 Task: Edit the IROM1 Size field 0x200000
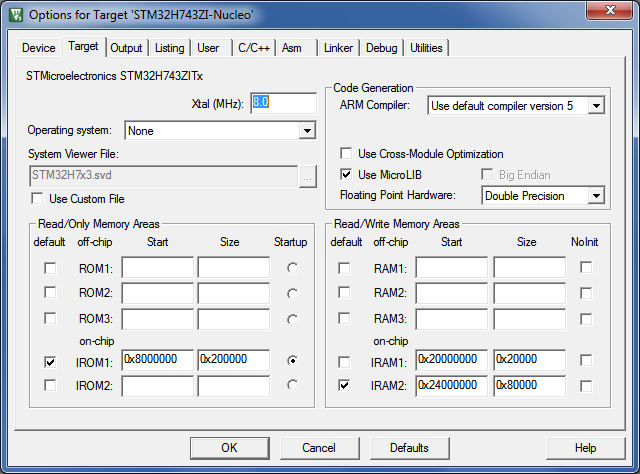[x=234, y=360]
